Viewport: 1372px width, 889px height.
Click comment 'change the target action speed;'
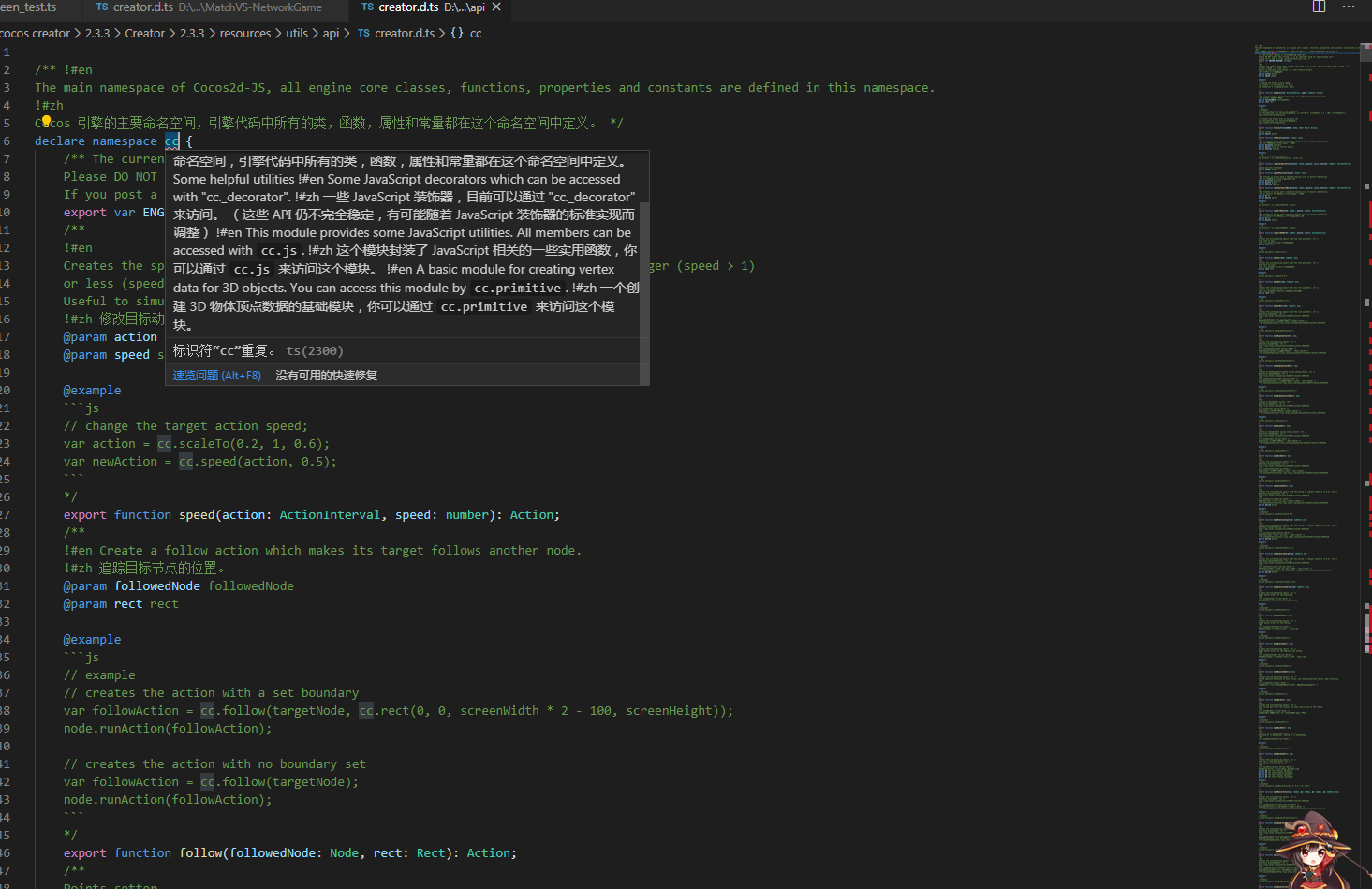coord(185,425)
